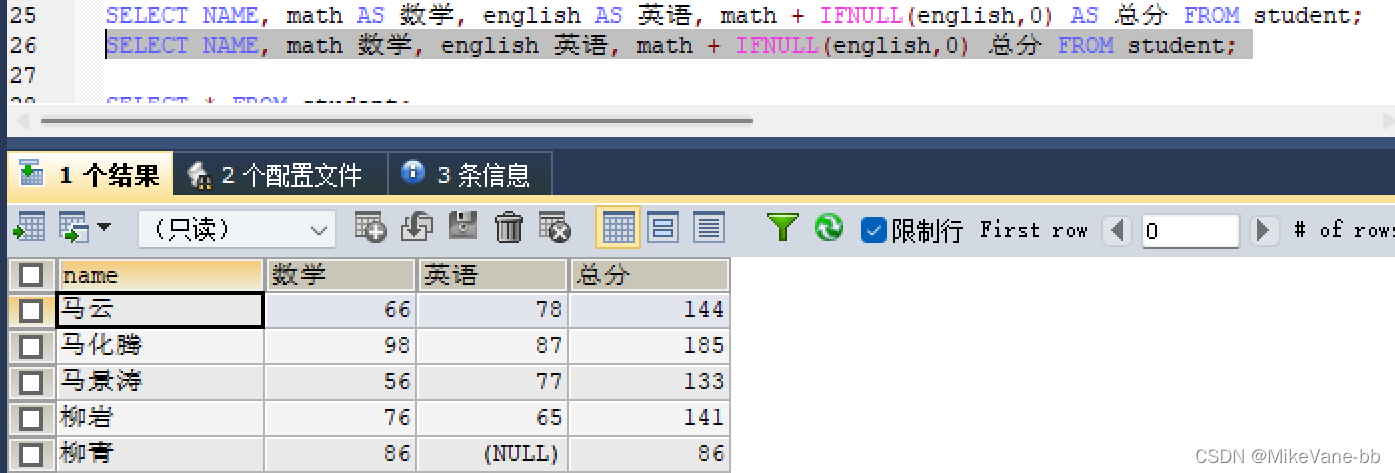Click the name column header

(x=160, y=275)
